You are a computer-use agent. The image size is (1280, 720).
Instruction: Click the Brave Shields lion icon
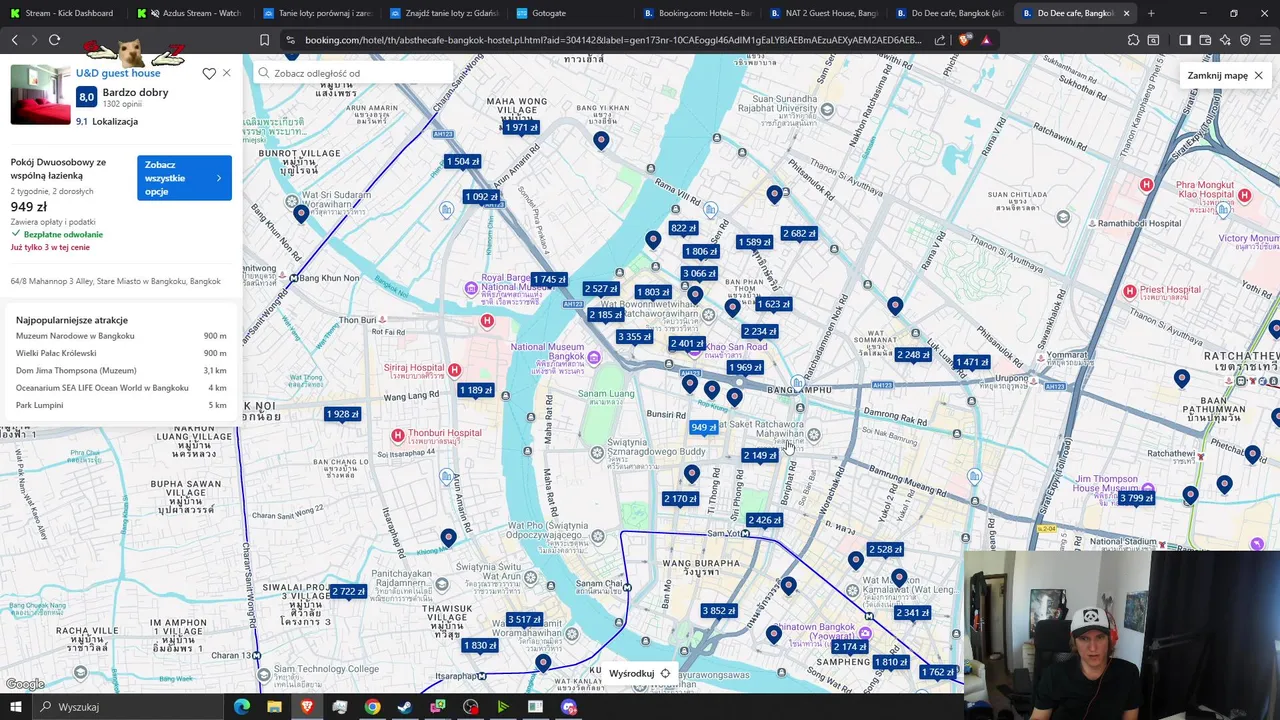click(x=964, y=40)
